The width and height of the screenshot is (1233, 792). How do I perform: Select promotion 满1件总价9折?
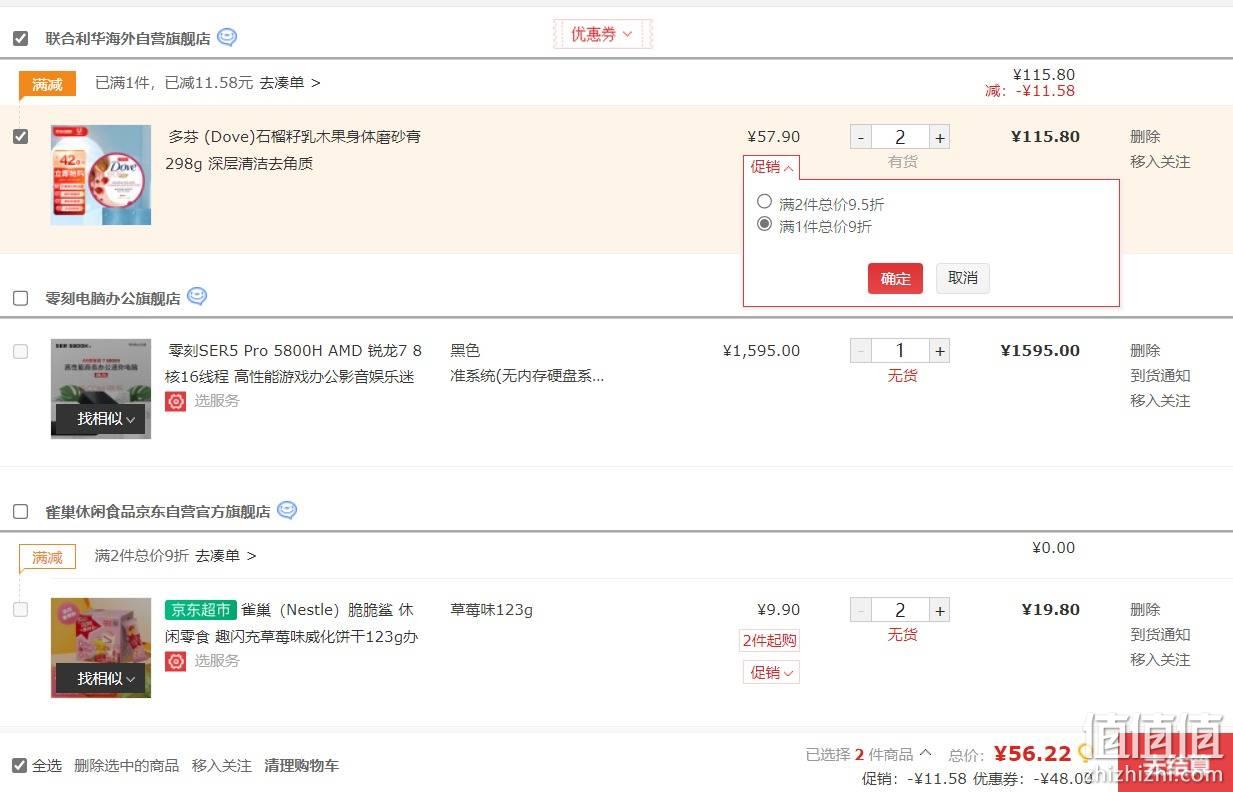pos(765,224)
